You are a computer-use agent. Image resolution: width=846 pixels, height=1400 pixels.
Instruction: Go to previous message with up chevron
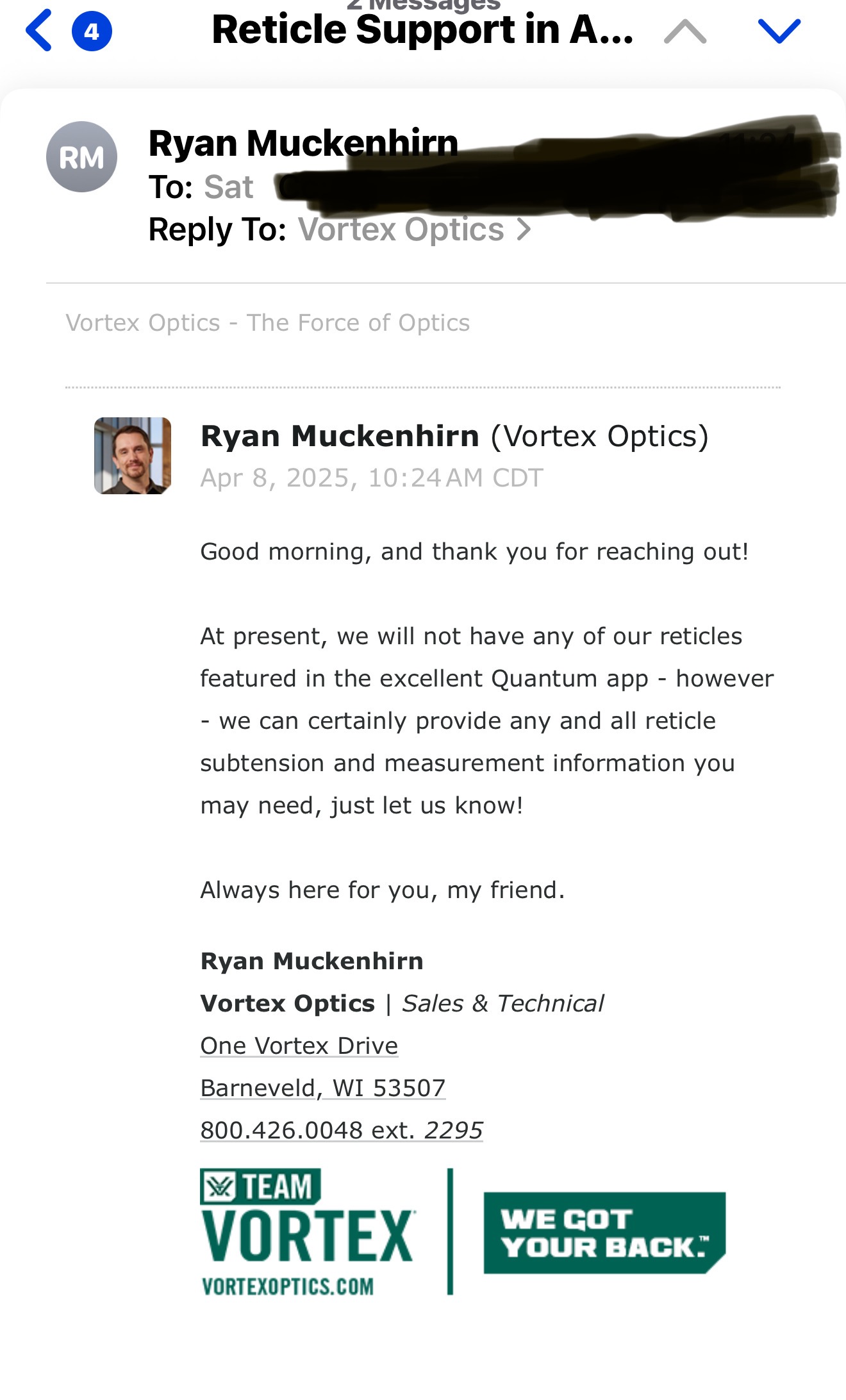pos(685,31)
